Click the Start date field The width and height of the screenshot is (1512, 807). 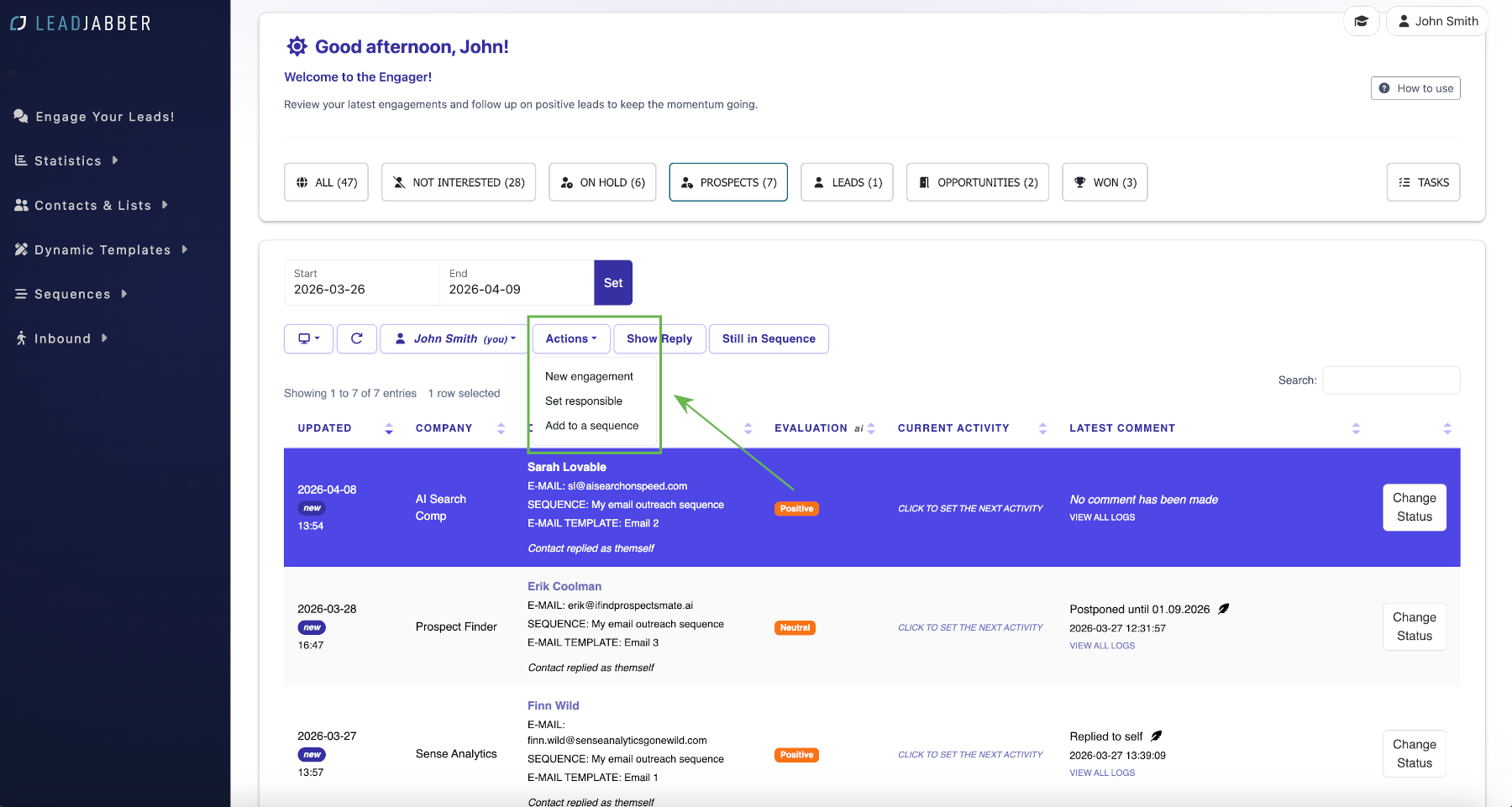(x=361, y=282)
